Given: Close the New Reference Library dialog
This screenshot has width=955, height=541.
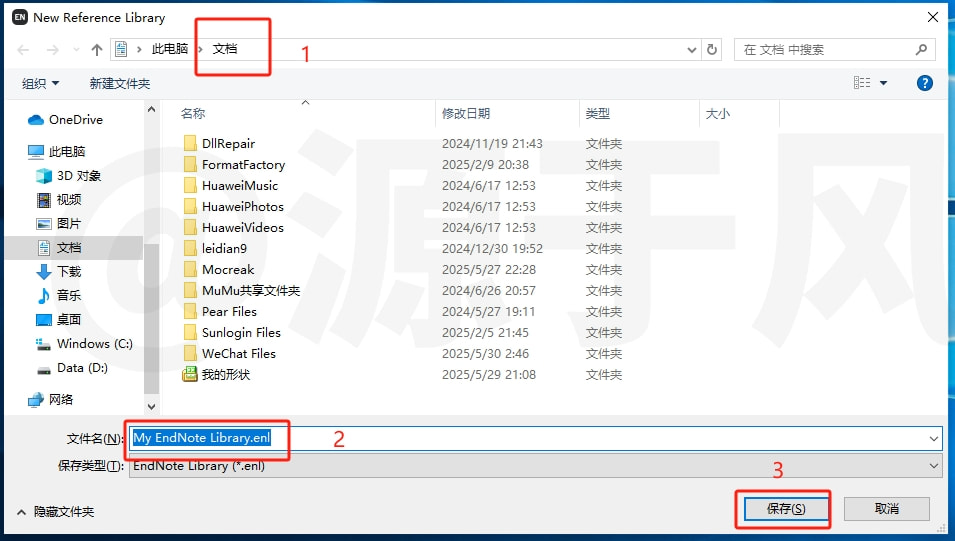Looking at the screenshot, I should [932, 17].
